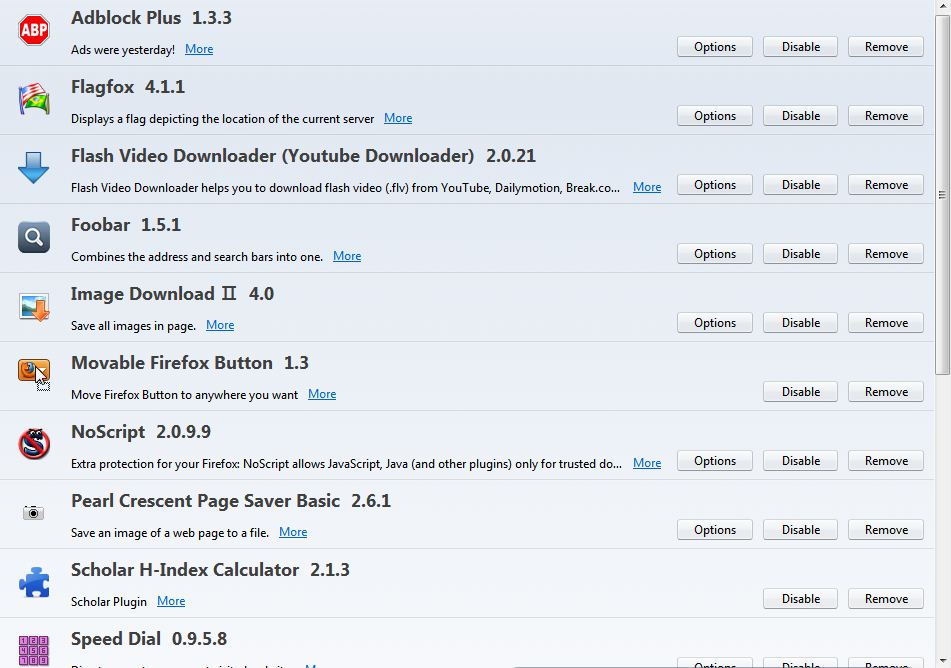The width and height of the screenshot is (951, 668).
Task: Disable Image Download II
Action: coord(801,323)
